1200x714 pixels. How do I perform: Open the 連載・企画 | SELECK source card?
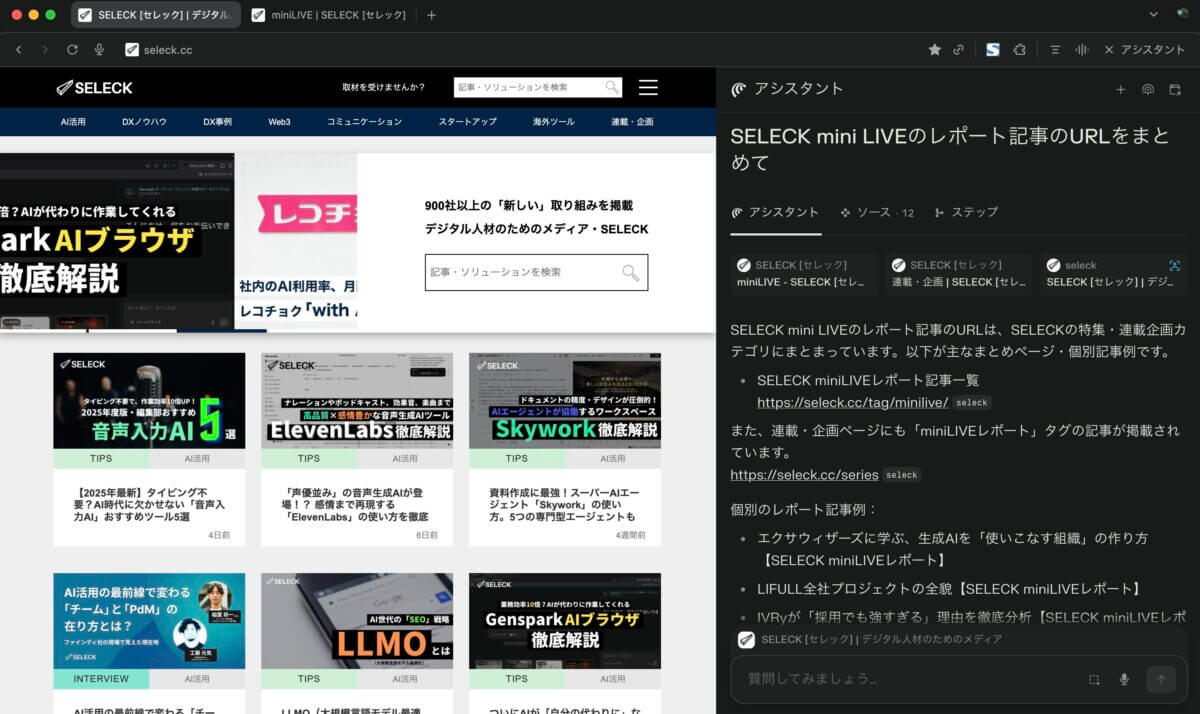(960, 274)
